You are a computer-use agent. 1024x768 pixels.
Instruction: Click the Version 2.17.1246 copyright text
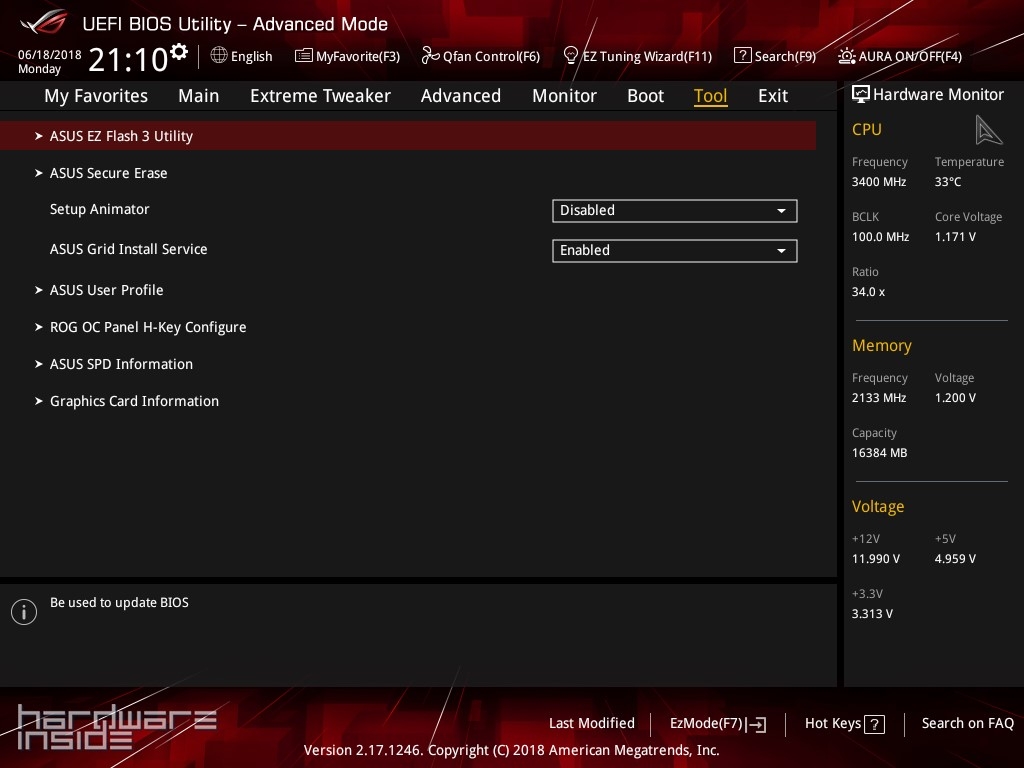coord(511,750)
